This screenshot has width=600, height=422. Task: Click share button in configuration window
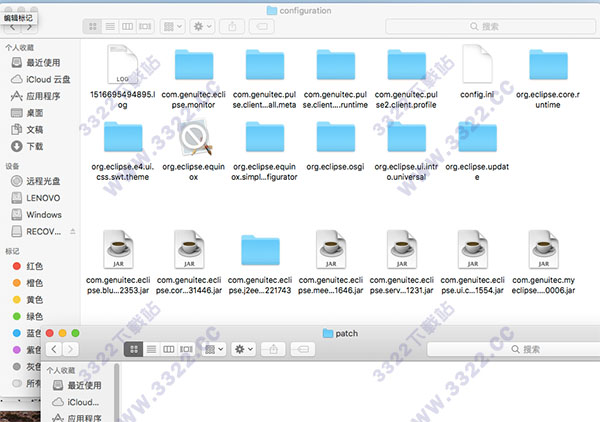232,26
